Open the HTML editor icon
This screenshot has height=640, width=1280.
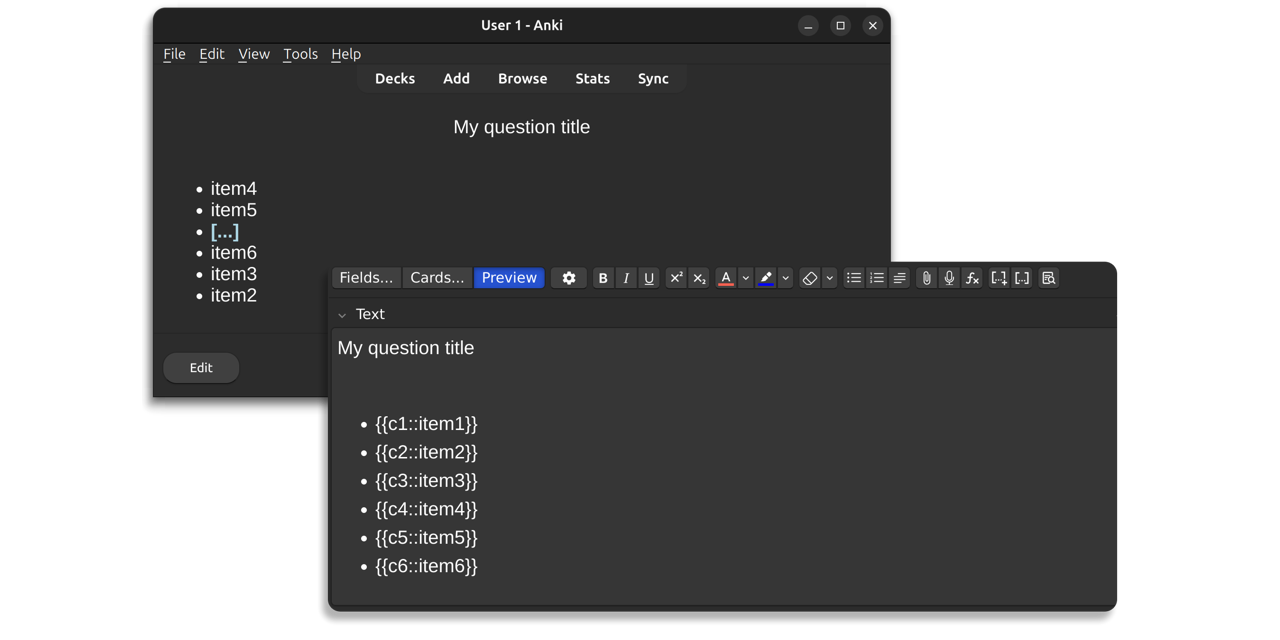[1048, 278]
